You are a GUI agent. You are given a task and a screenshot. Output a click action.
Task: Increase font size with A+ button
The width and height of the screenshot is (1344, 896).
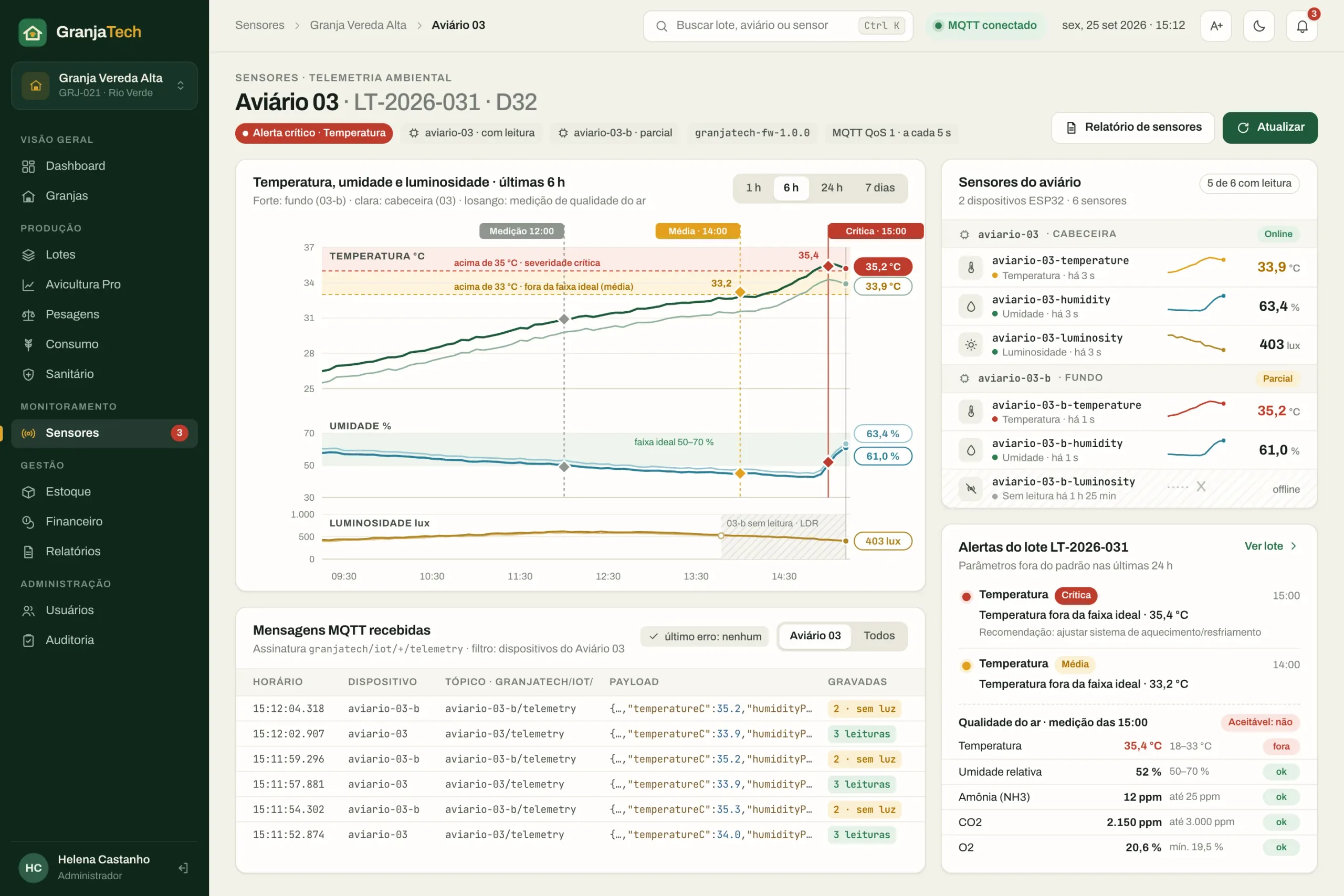[1216, 26]
